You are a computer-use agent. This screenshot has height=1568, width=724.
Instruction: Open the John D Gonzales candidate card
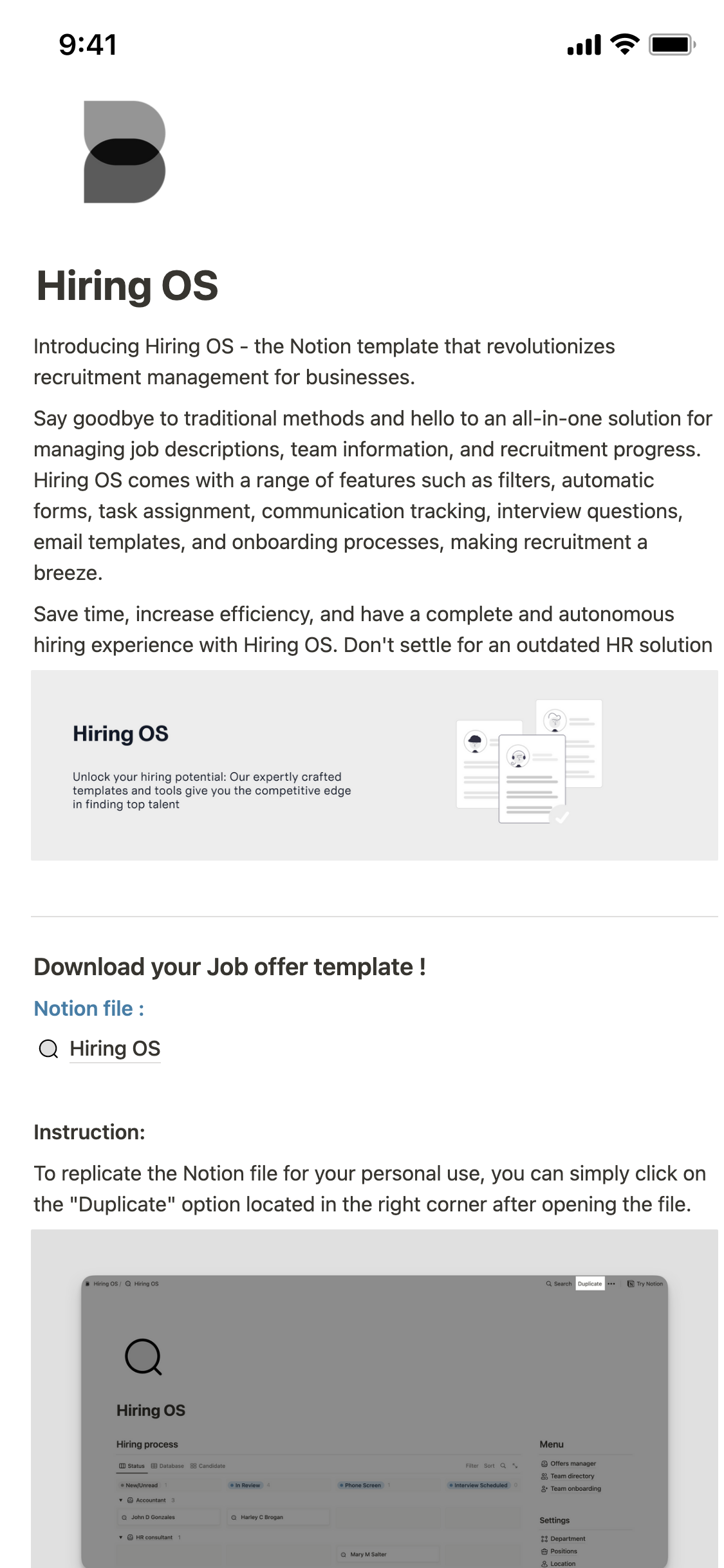point(153,1517)
